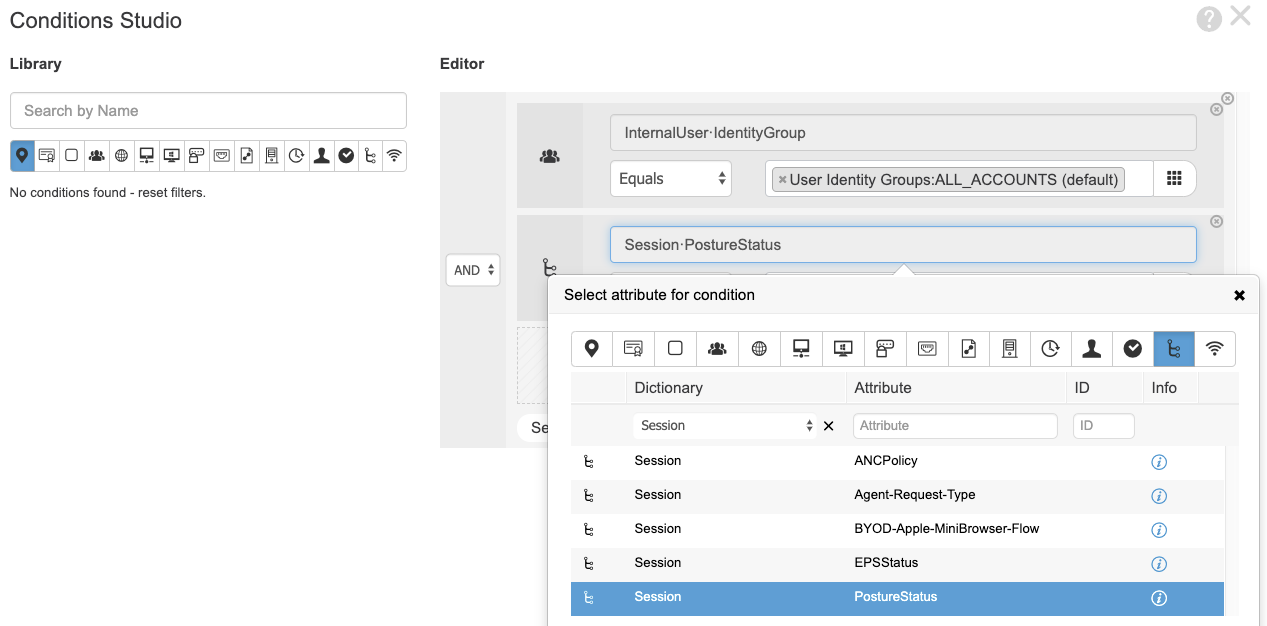Viewport: 1267px width, 626px height.
Task: Toggle the location pin filter in Library
Action: [22, 155]
